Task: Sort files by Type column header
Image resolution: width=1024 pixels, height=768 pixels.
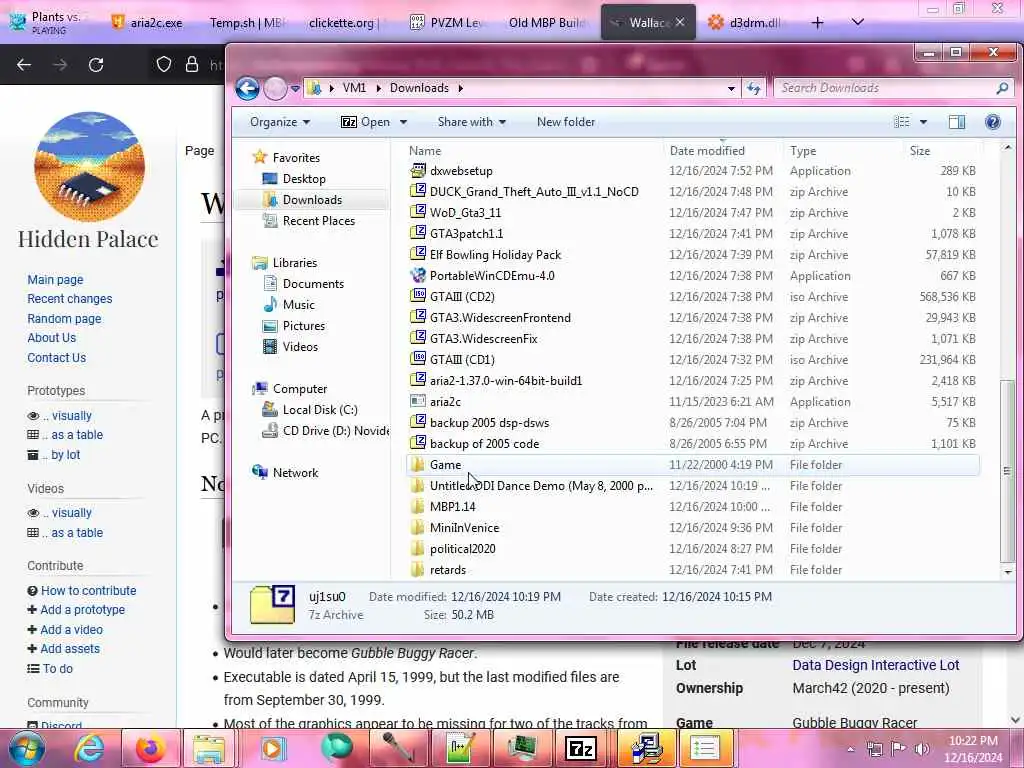Action: pos(803,151)
